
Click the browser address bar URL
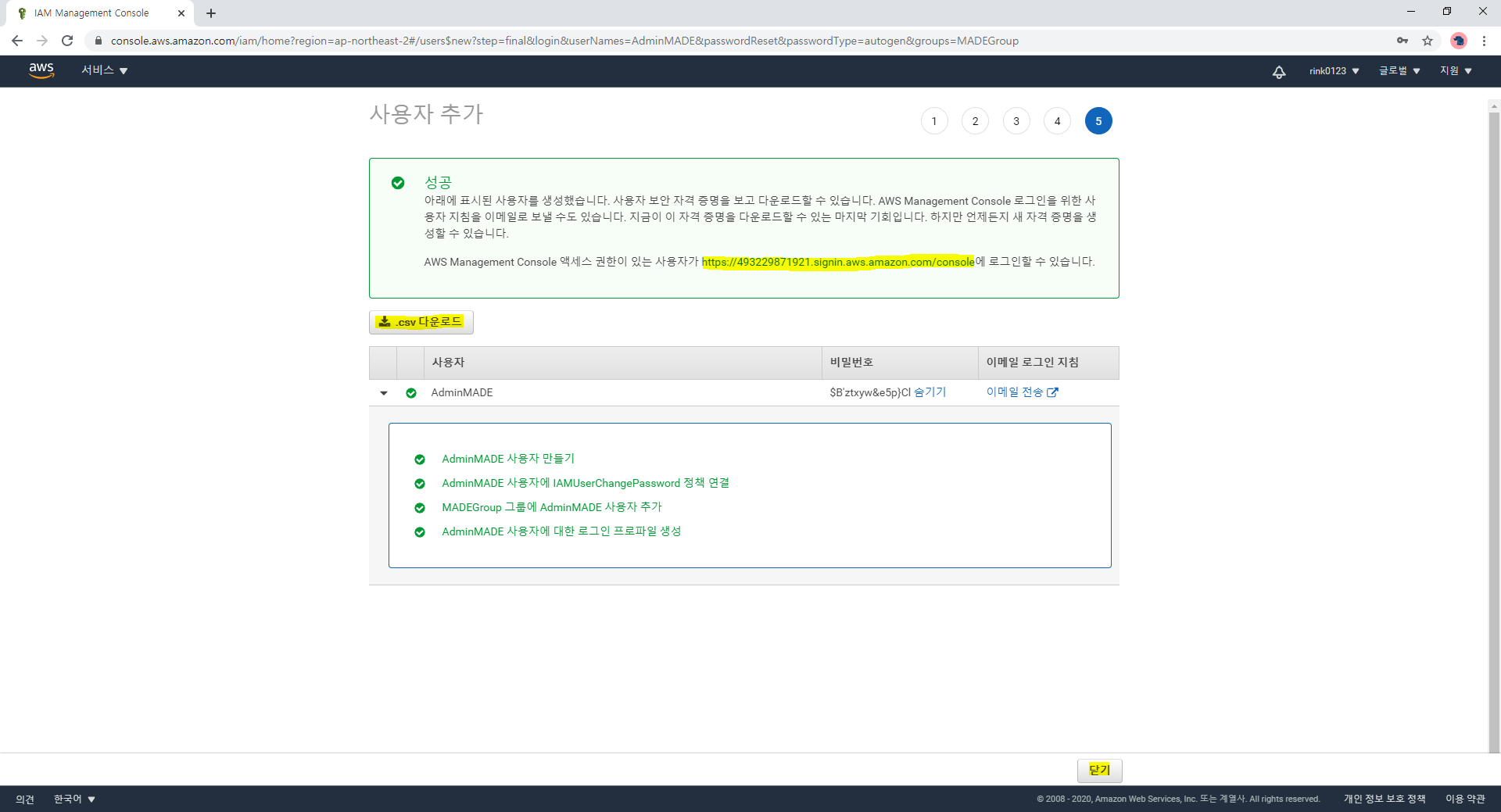pyautogui.click(x=564, y=41)
